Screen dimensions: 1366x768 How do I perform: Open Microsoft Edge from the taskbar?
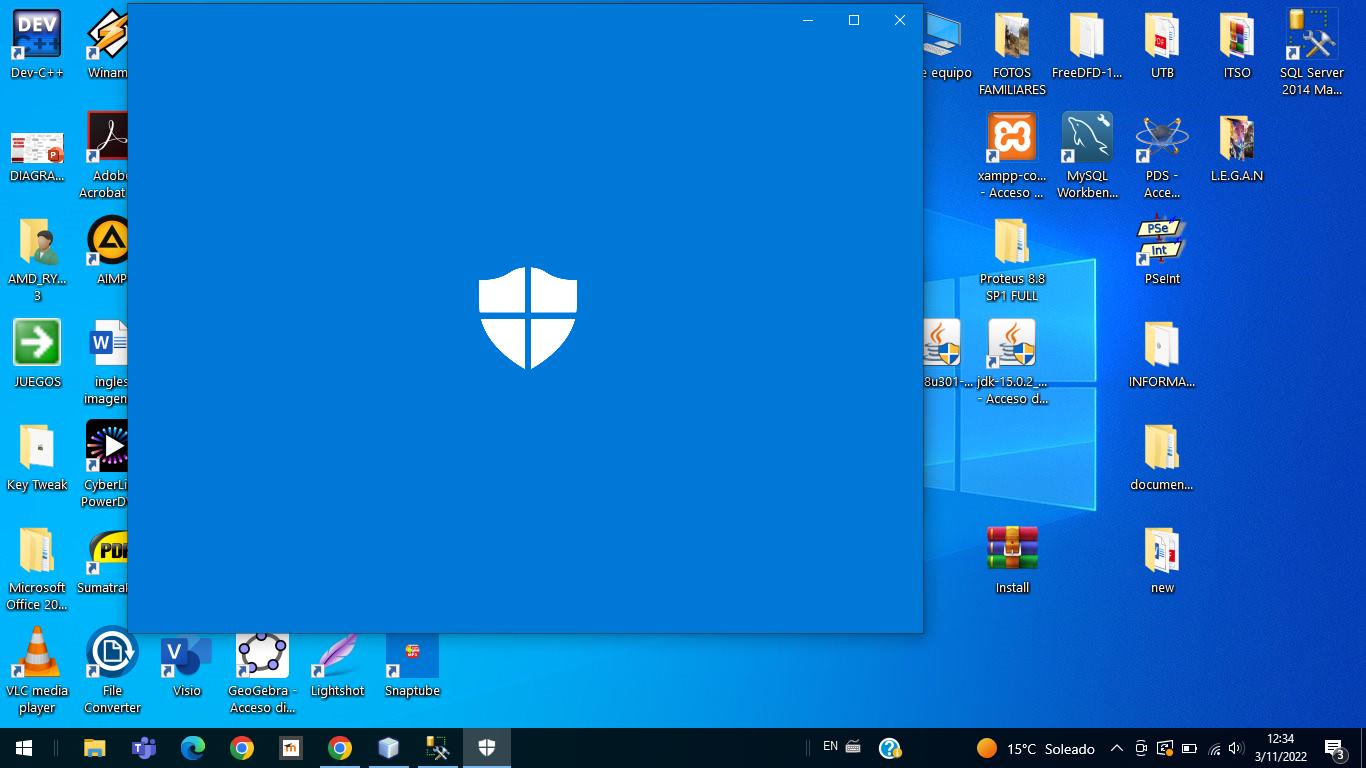pyautogui.click(x=192, y=748)
